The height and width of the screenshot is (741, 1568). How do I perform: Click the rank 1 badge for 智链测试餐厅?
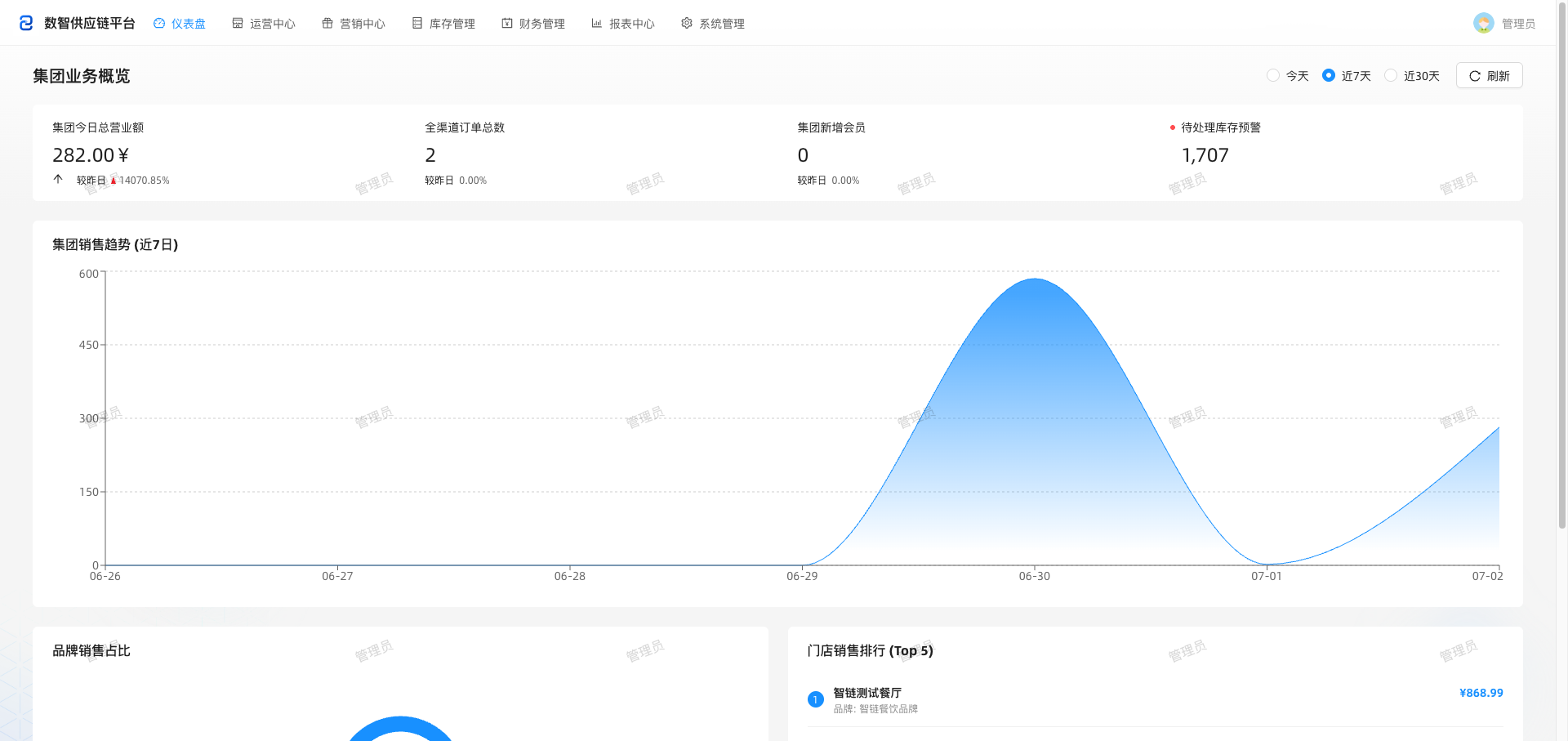(815, 699)
